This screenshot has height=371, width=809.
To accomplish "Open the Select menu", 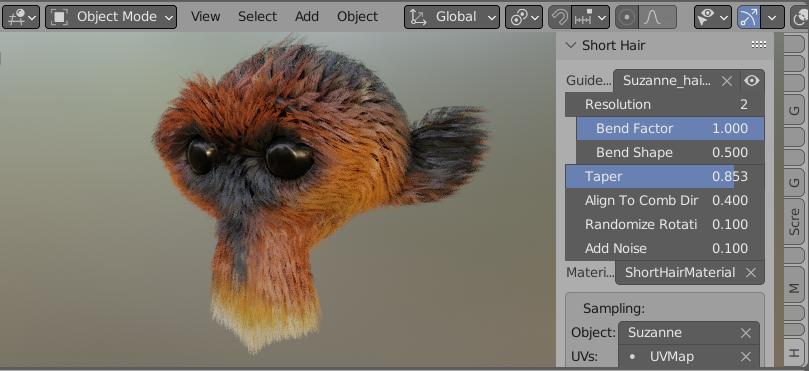I will point(257,17).
